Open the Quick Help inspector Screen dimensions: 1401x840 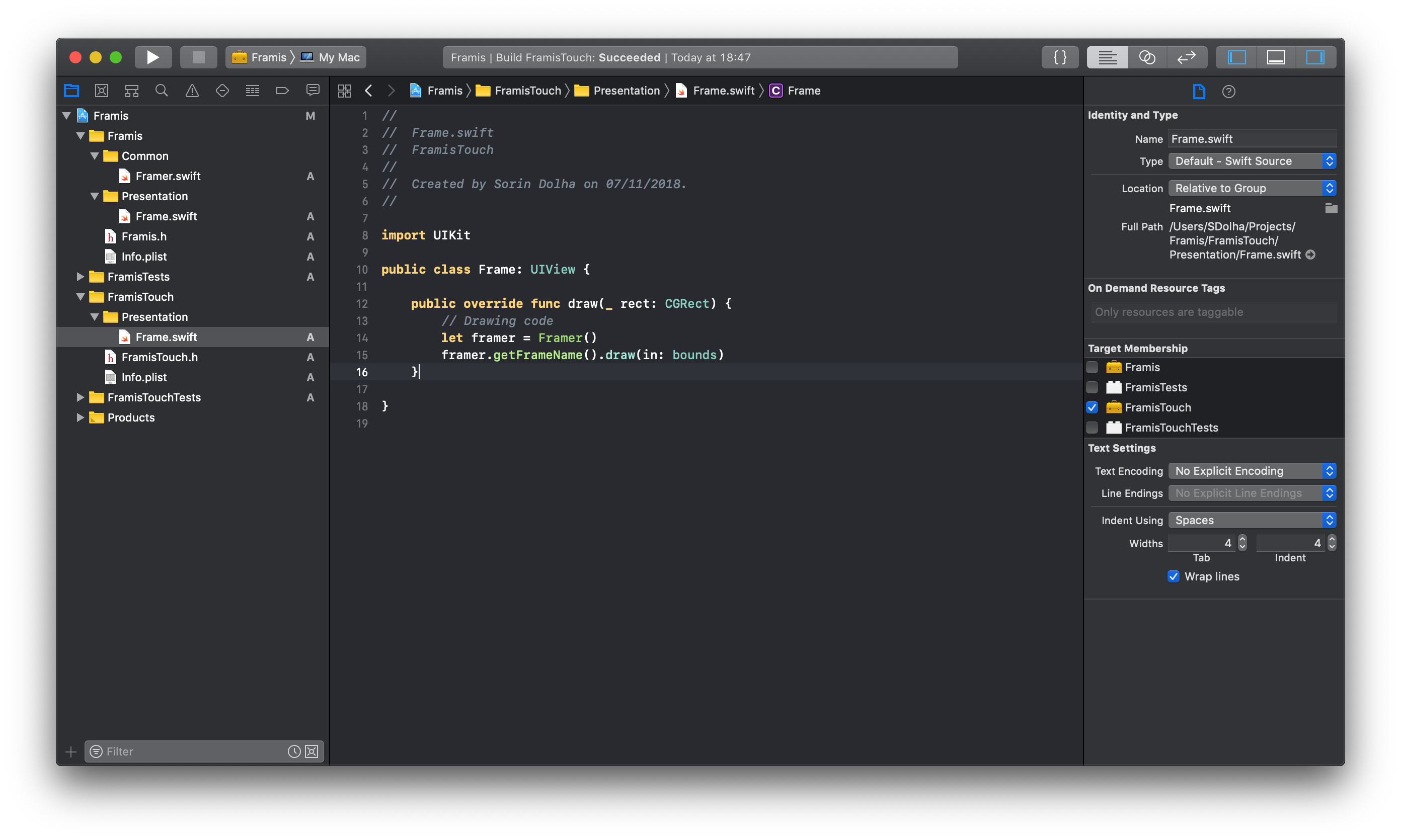[1229, 91]
